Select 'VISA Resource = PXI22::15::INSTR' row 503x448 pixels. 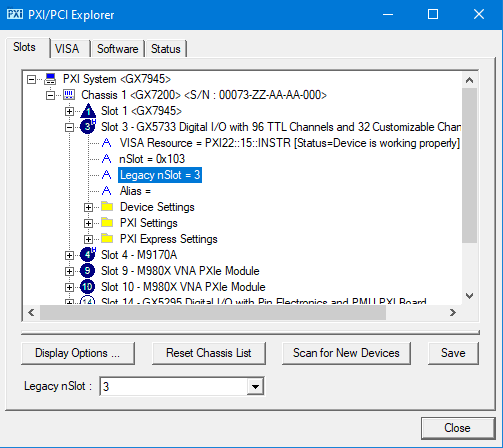pos(290,143)
